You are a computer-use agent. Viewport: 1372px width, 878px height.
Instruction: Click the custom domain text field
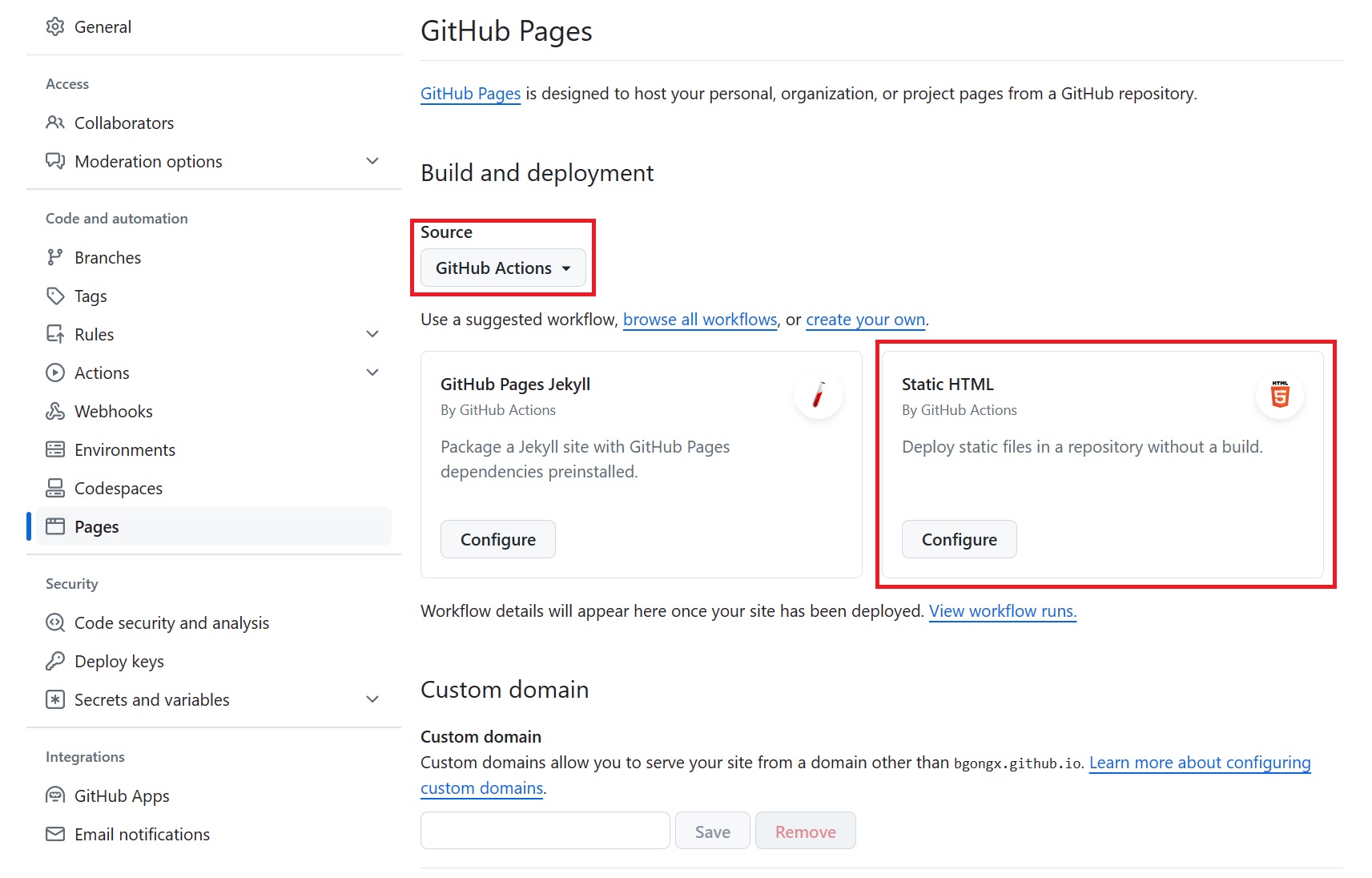pyautogui.click(x=545, y=830)
